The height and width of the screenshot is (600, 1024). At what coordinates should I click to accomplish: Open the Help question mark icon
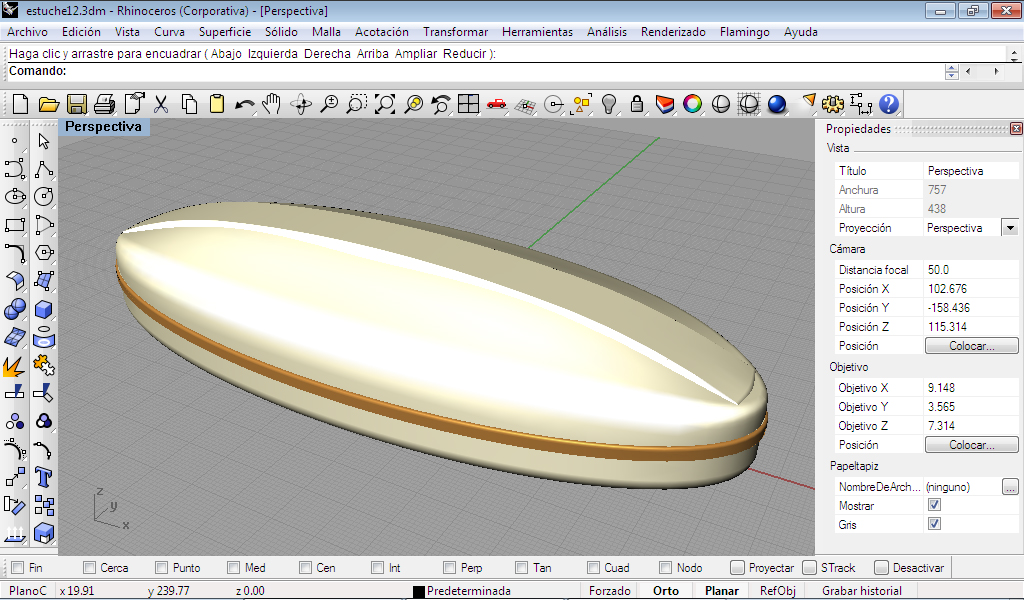point(889,104)
